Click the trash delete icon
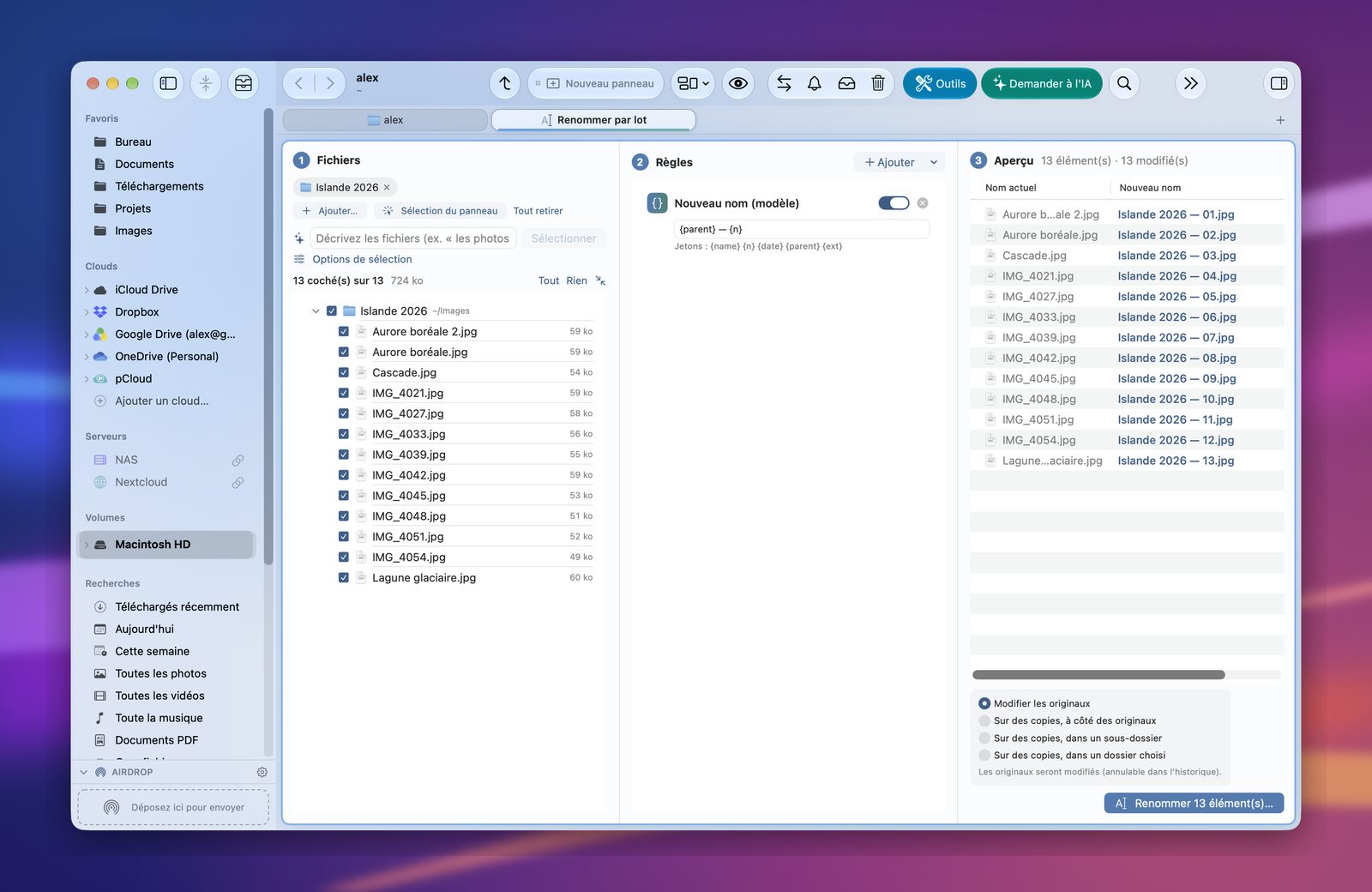The height and width of the screenshot is (892, 1372). pyautogui.click(x=878, y=83)
